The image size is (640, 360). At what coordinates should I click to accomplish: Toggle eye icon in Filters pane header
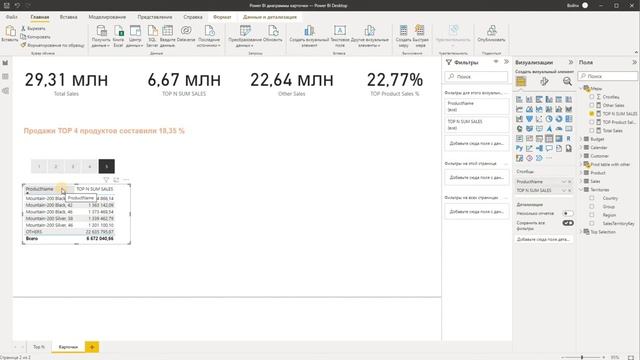pyautogui.click(x=496, y=62)
